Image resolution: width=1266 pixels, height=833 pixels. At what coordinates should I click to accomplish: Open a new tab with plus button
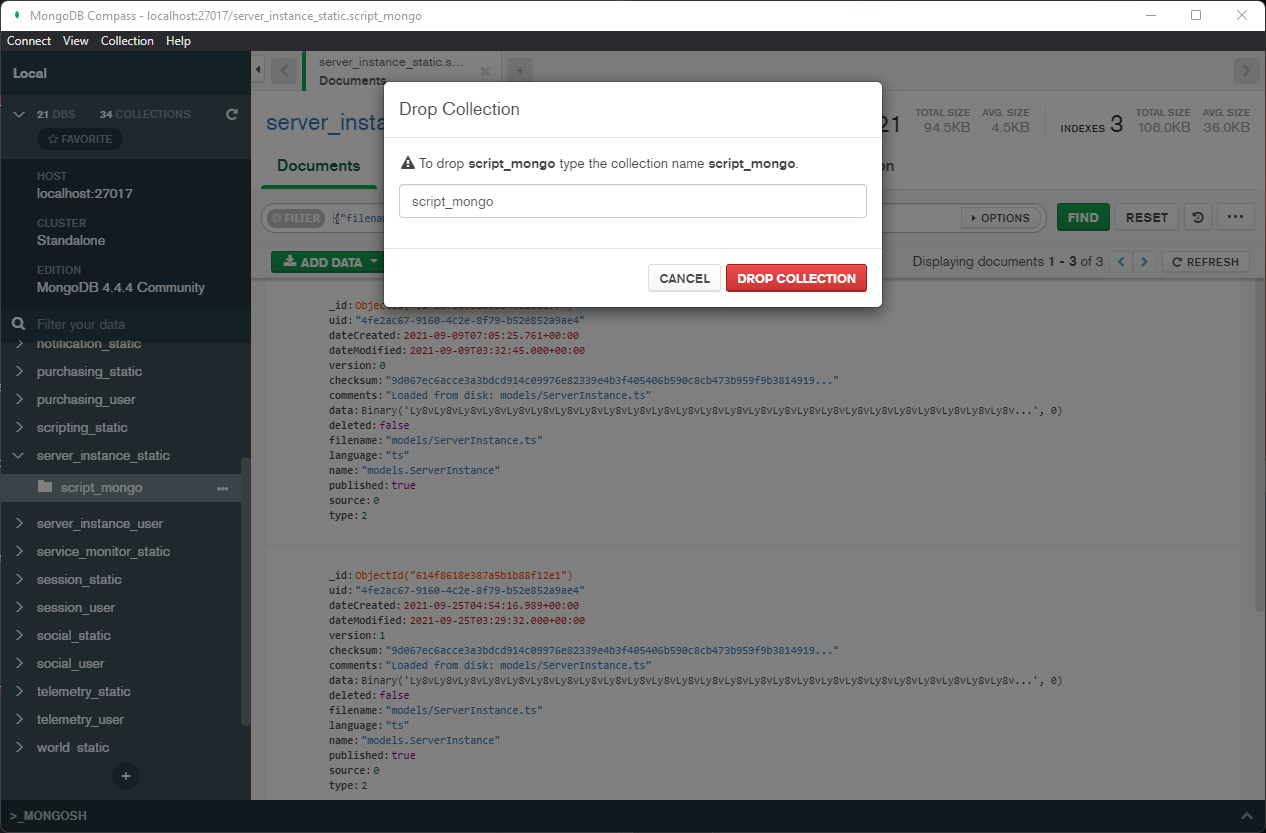pos(520,70)
